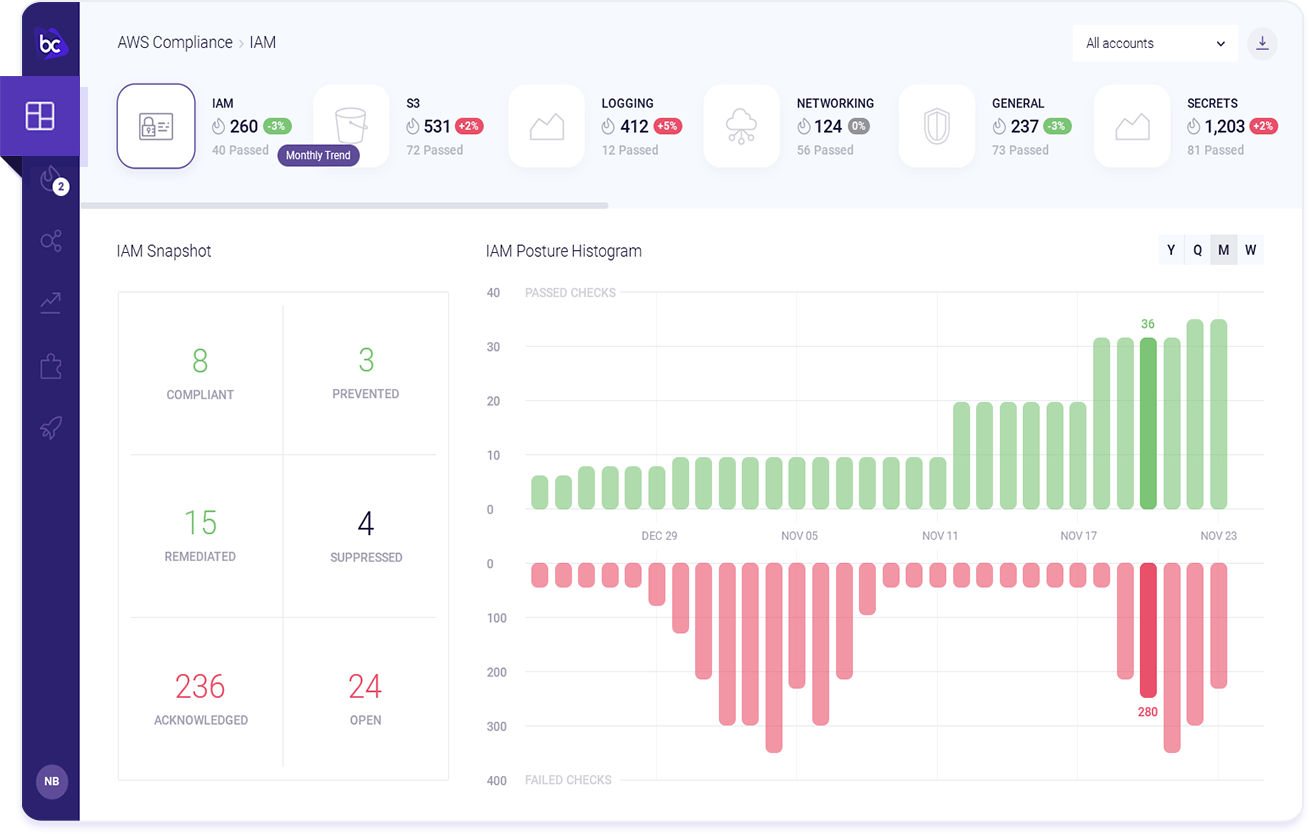Select the Secrets chart category icon
1309x834 pixels.
click(1132, 126)
